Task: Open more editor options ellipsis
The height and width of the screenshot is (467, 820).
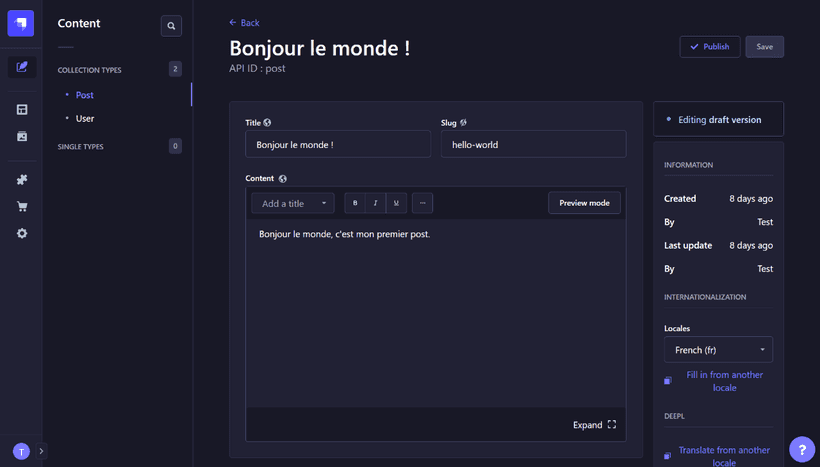Action: pos(422,203)
